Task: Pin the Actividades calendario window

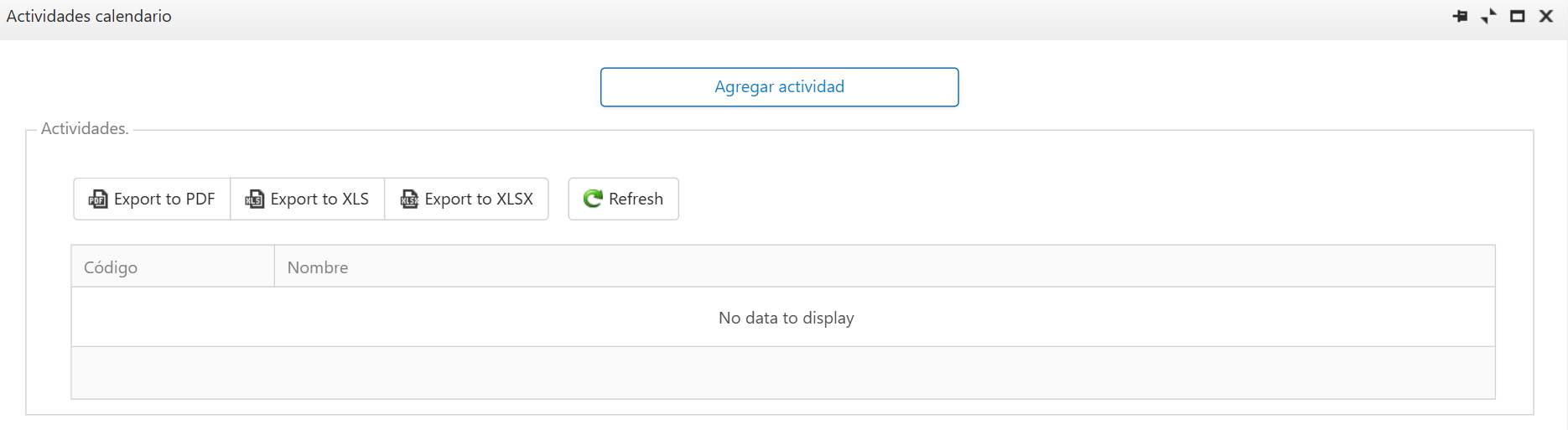Action: (x=1460, y=16)
